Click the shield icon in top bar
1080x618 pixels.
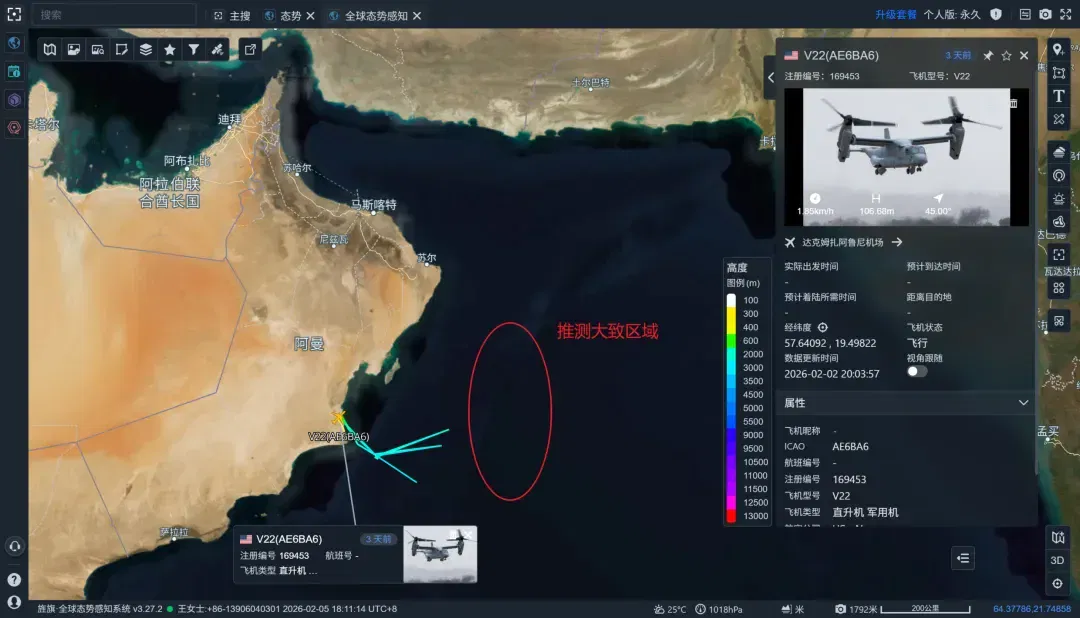tap(996, 14)
